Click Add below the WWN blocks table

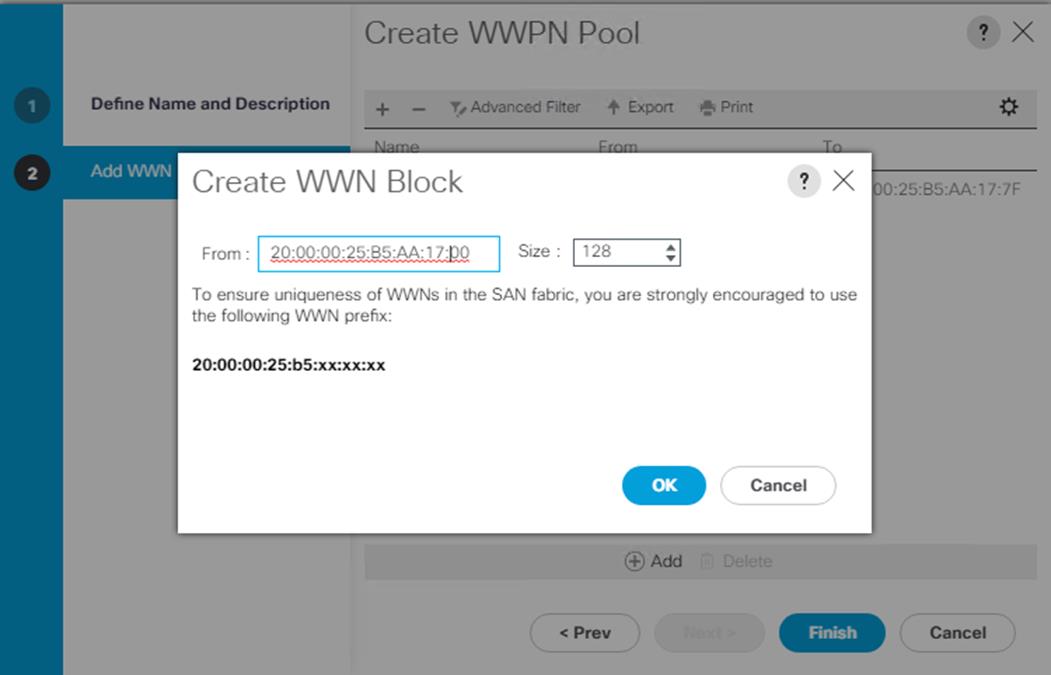[654, 561]
